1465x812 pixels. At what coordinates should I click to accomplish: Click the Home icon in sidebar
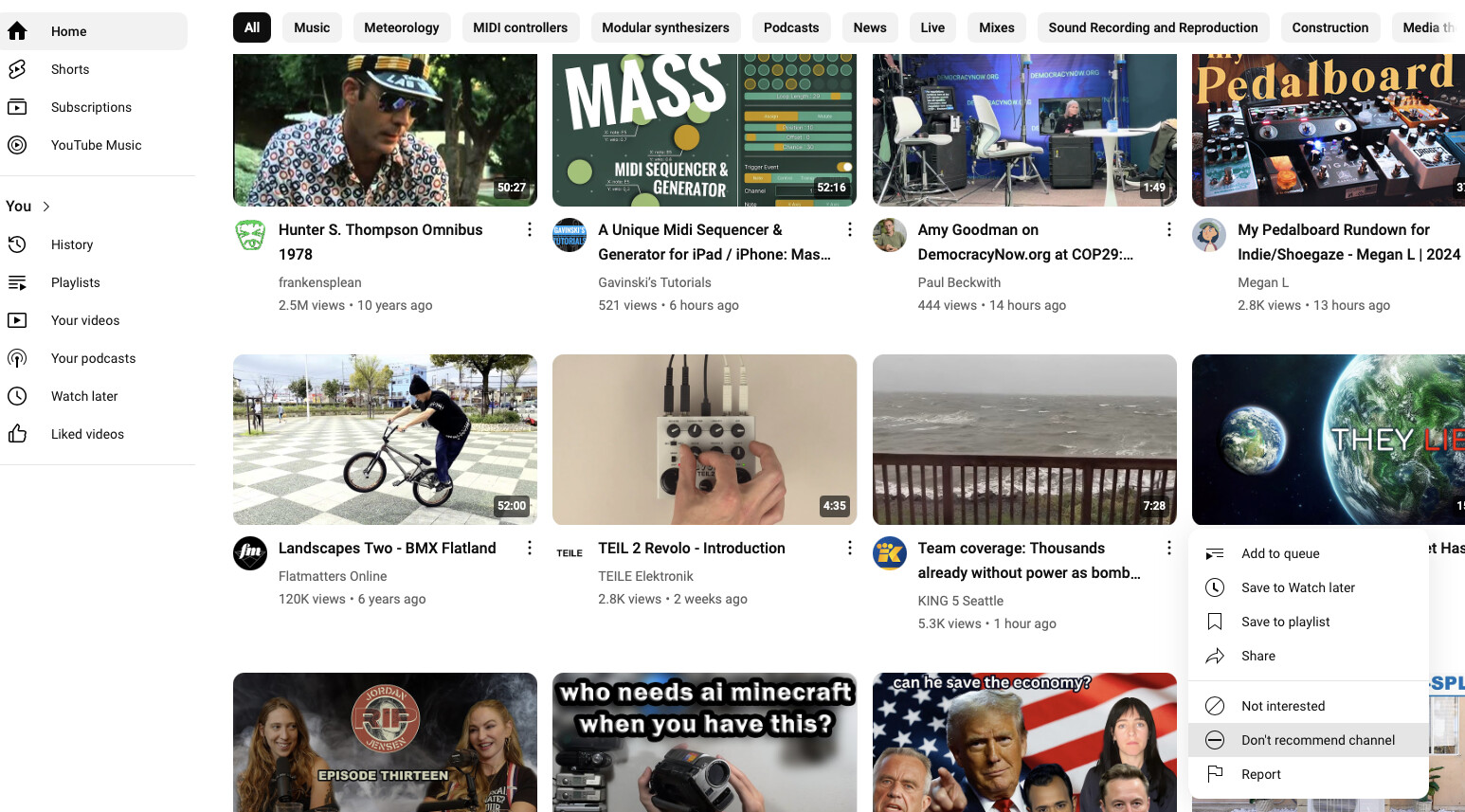tap(17, 31)
